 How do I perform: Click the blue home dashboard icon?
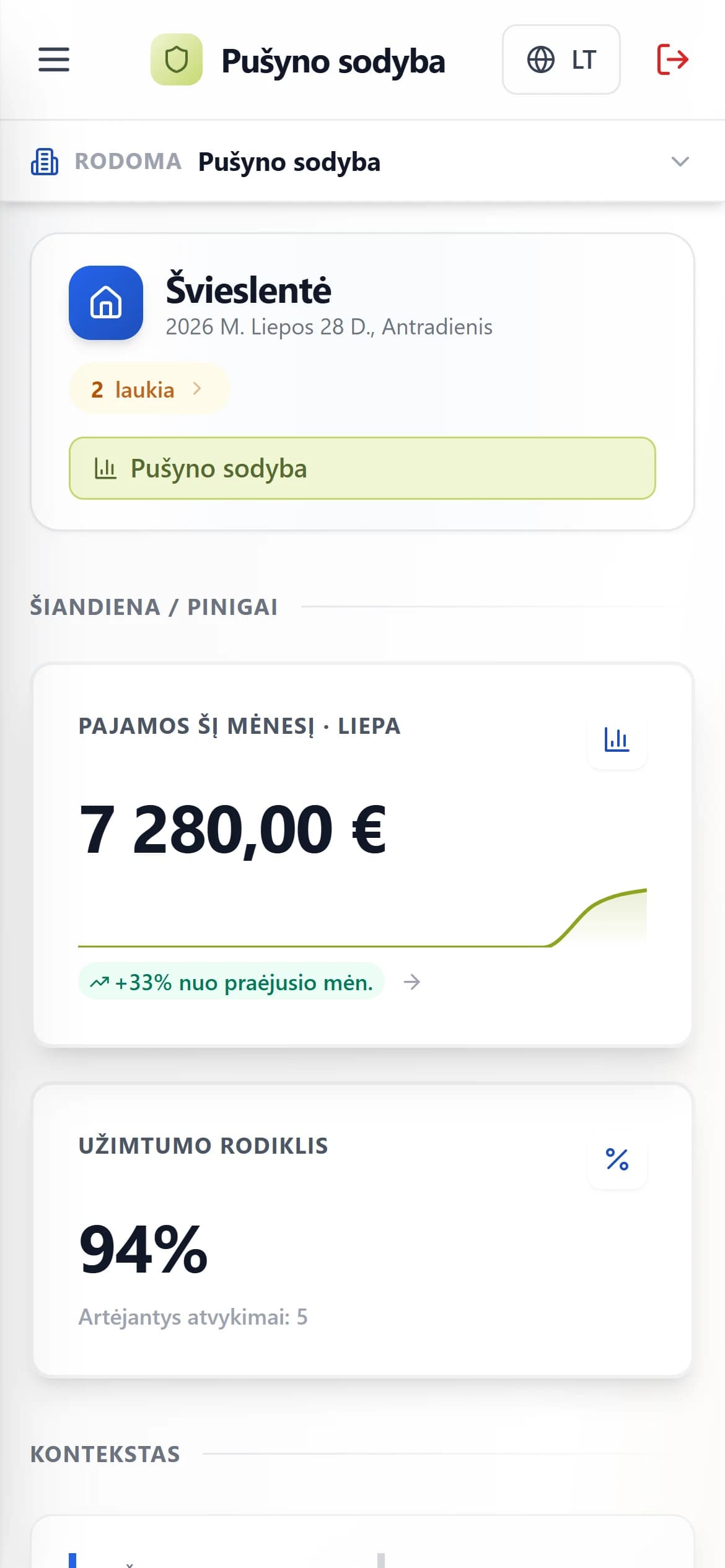(x=106, y=303)
